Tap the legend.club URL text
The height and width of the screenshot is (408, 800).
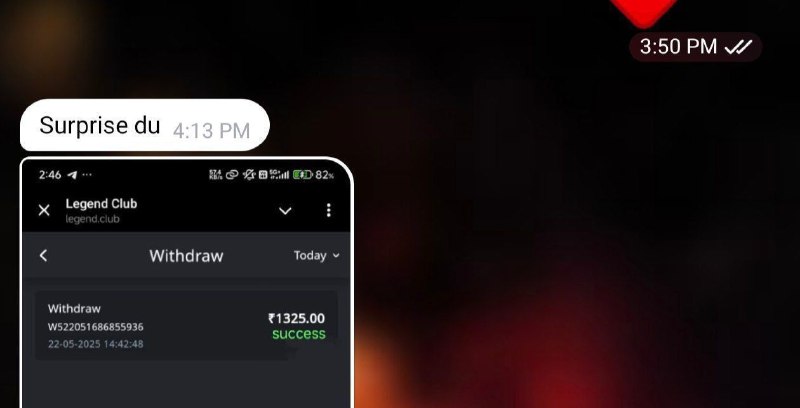pyautogui.click(x=92, y=219)
